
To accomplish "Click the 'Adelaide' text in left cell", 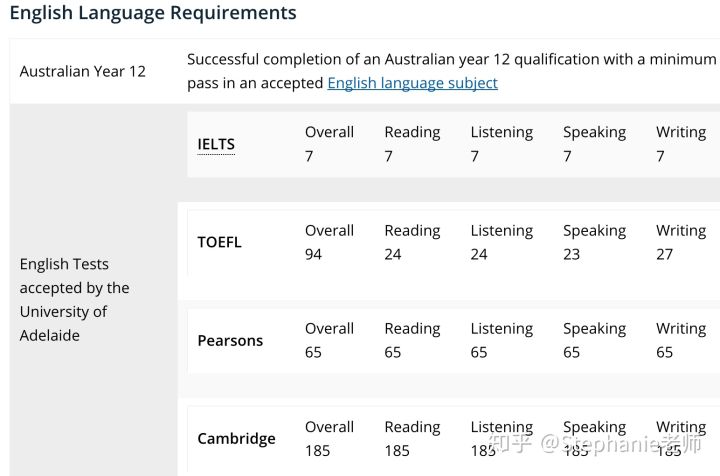I will [x=50, y=336].
